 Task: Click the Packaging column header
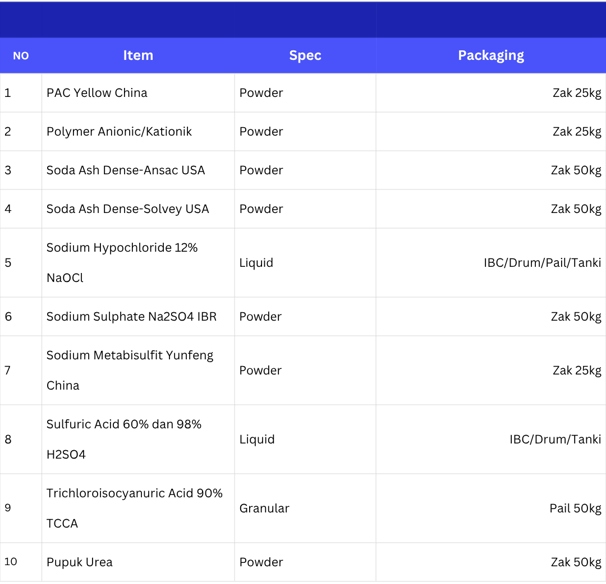(x=491, y=55)
